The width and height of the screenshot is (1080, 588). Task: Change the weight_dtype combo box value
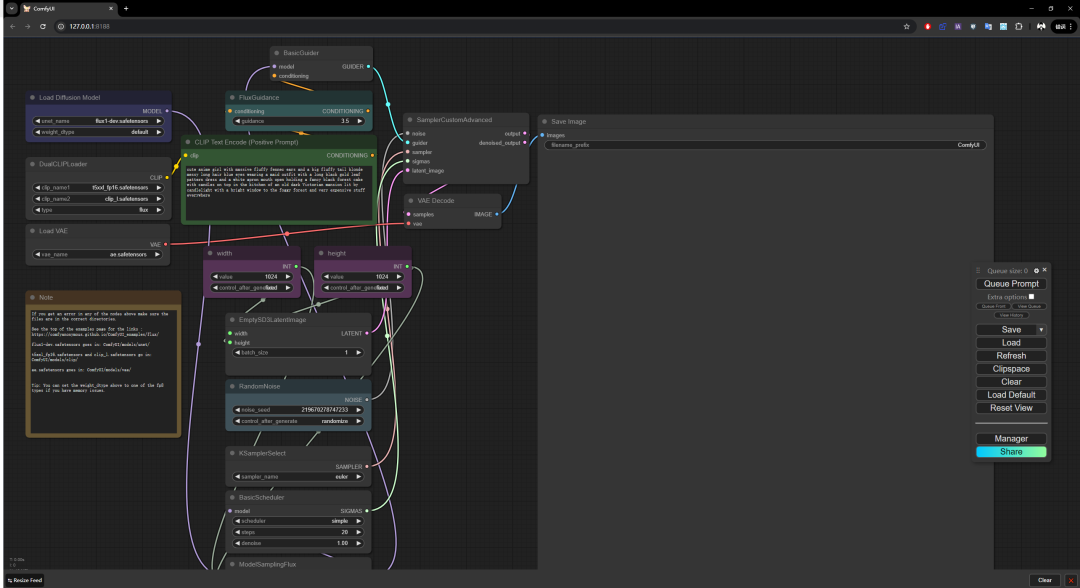pos(97,132)
